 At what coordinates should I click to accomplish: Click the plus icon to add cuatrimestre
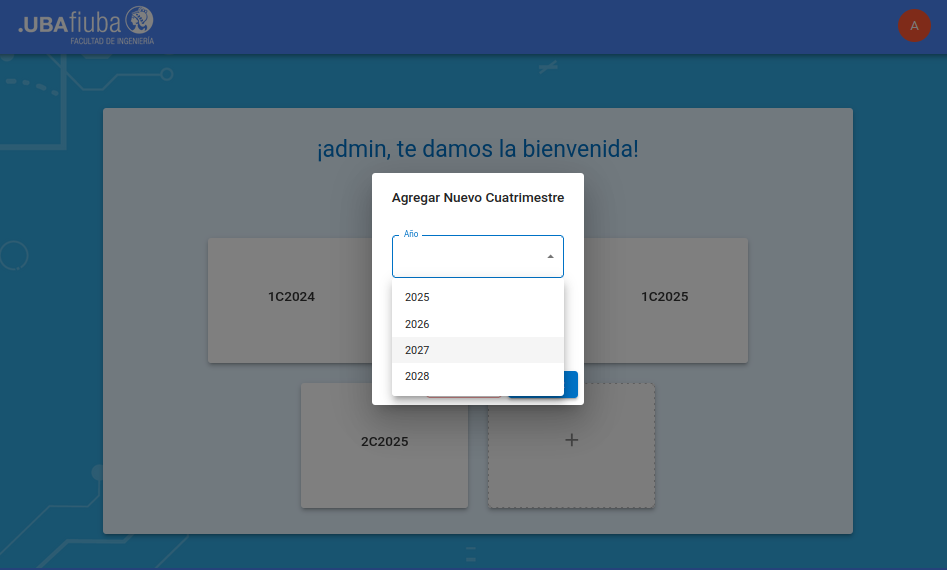tap(571, 440)
